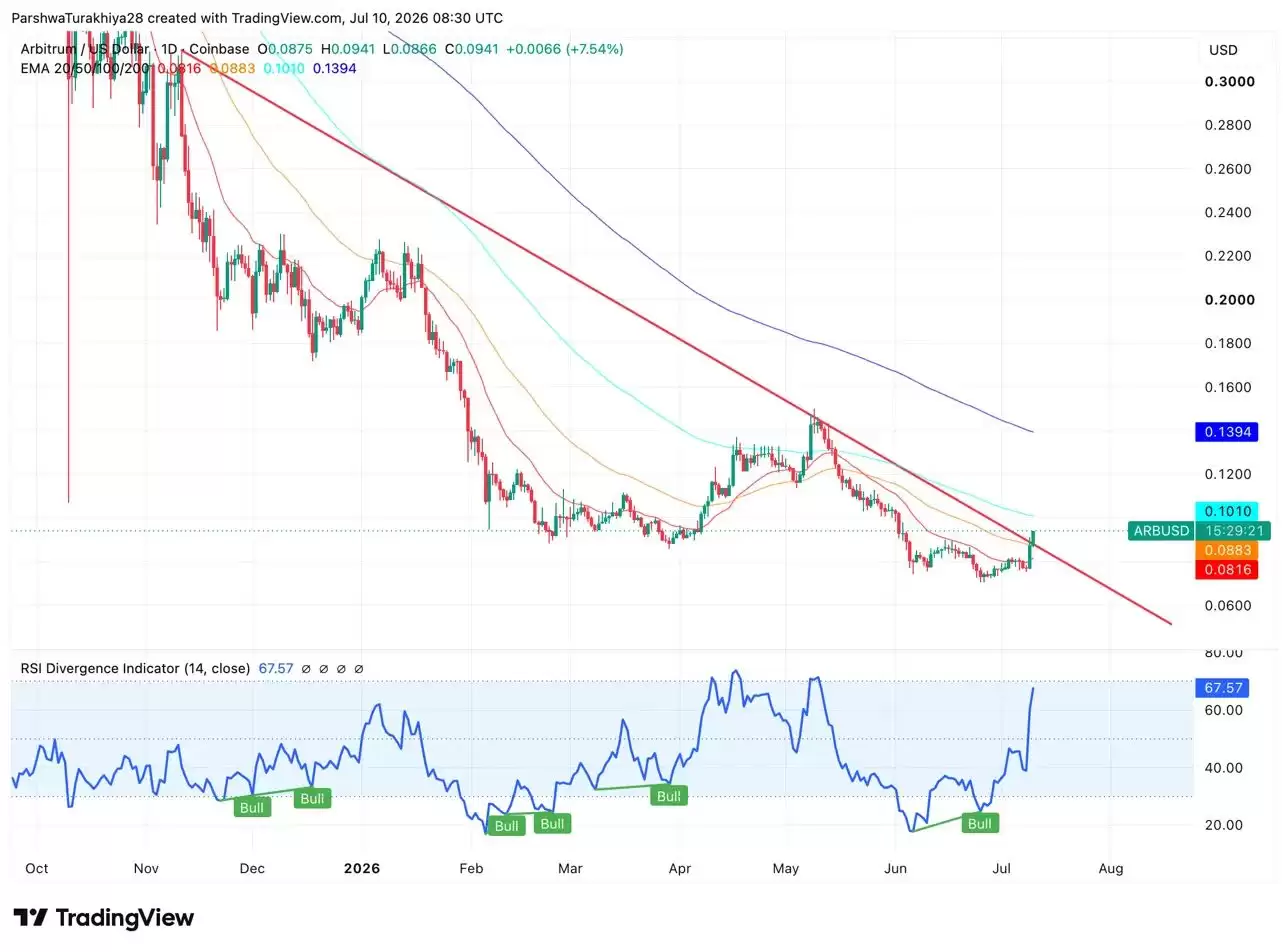Click the rightmost Bull label near July
This screenshot has height=952, width=1288.
tap(980, 823)
